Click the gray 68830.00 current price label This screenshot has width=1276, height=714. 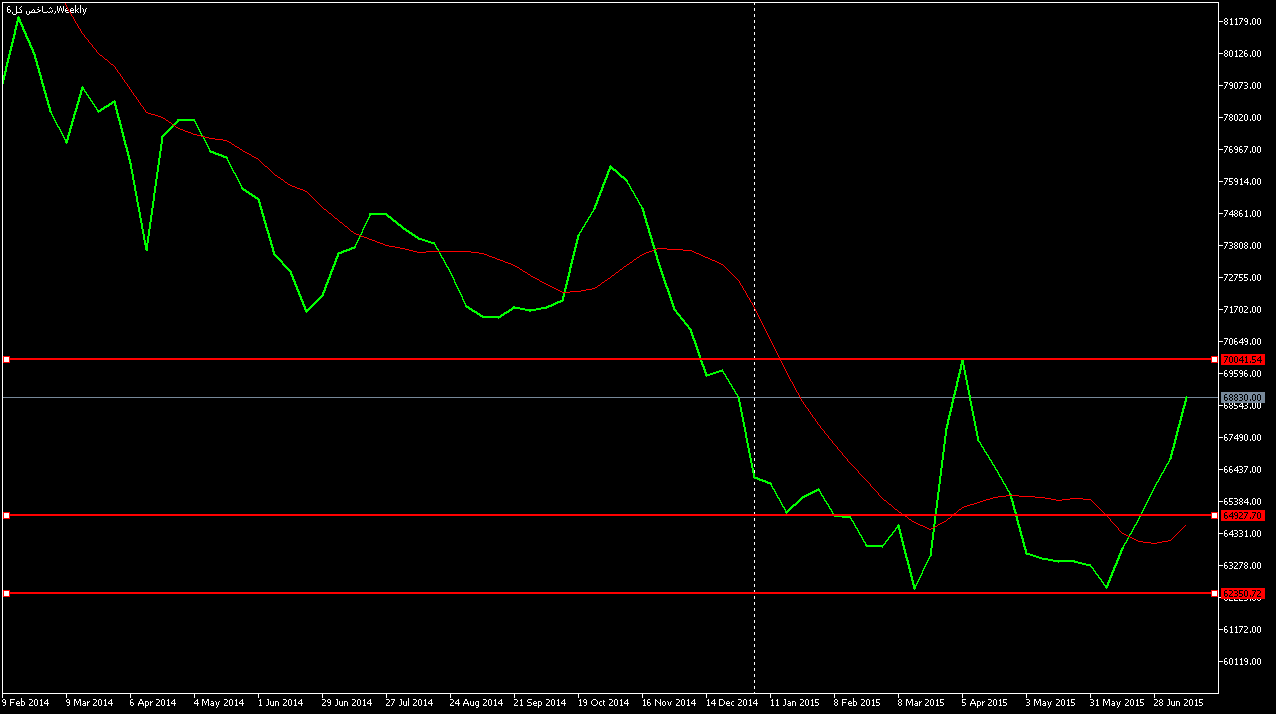[1243, 398]
